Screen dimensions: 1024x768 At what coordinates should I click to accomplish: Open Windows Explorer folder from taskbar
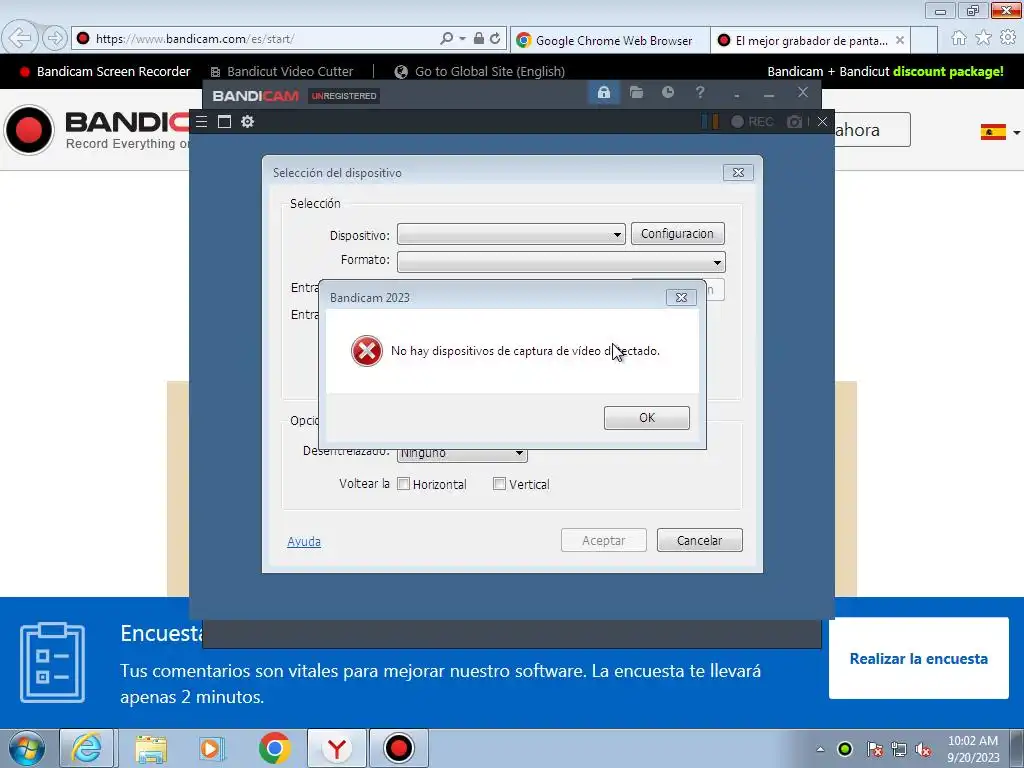[x=151, y=748]
